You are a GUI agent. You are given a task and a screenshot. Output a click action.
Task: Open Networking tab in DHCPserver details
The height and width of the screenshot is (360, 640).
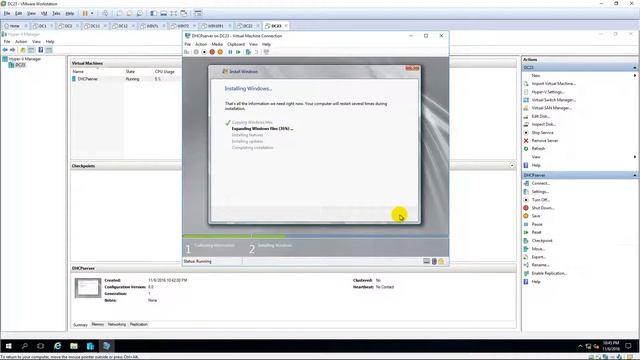coord(117,324)
